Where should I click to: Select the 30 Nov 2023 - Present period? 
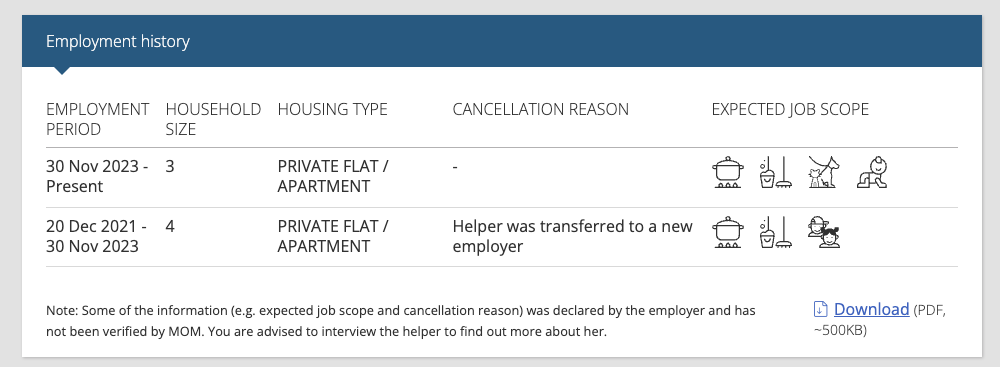tap(97, 176)
